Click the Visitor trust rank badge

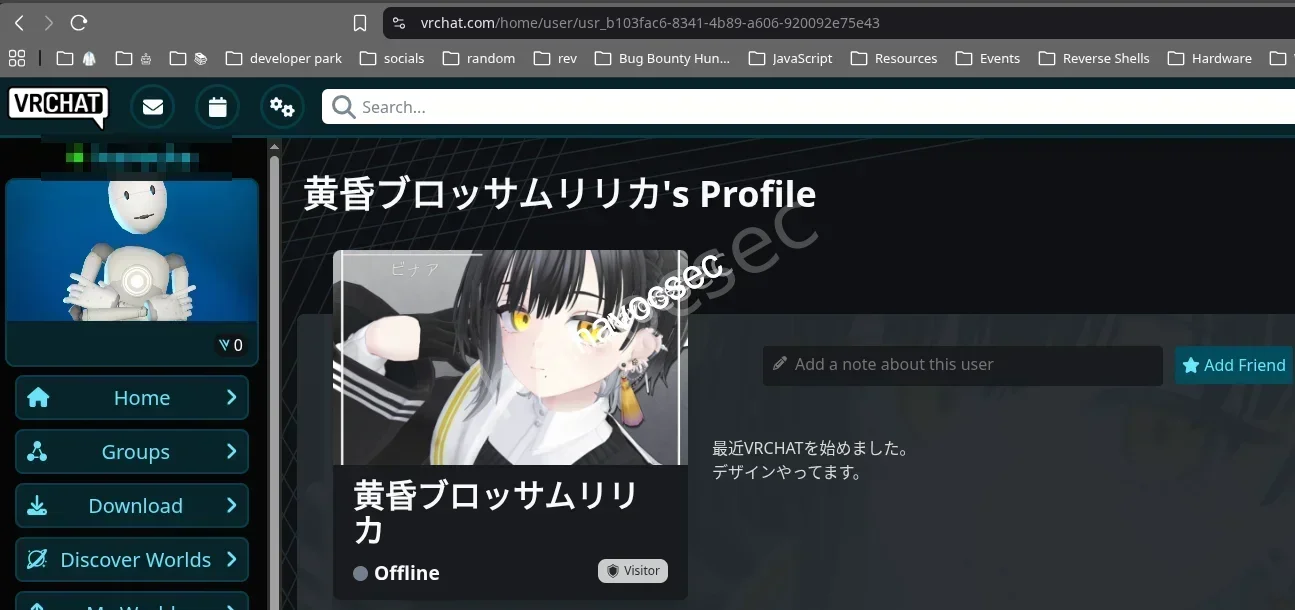tap(632, 570)
